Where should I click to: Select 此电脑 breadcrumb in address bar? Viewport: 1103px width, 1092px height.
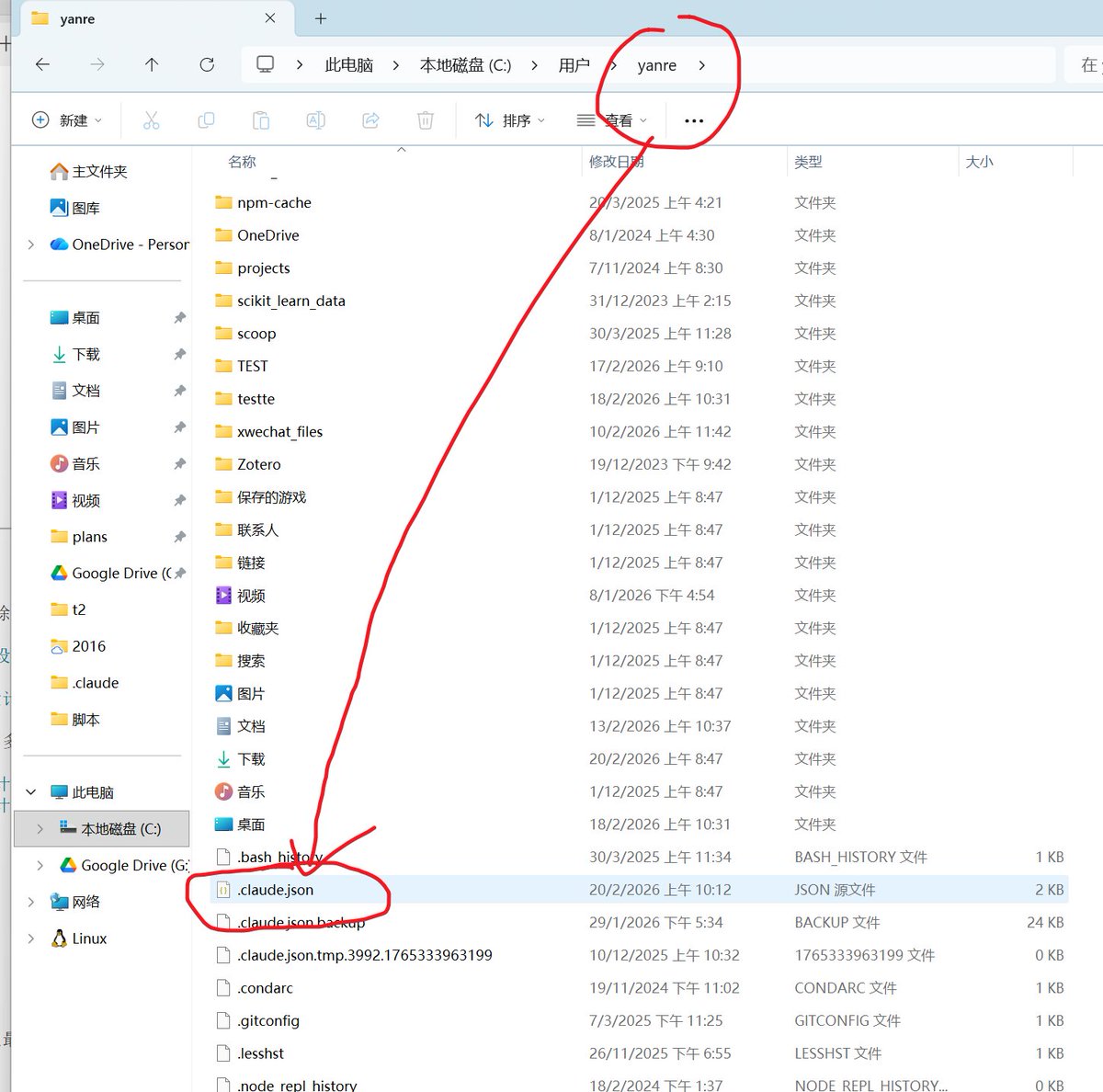(349, 65)
